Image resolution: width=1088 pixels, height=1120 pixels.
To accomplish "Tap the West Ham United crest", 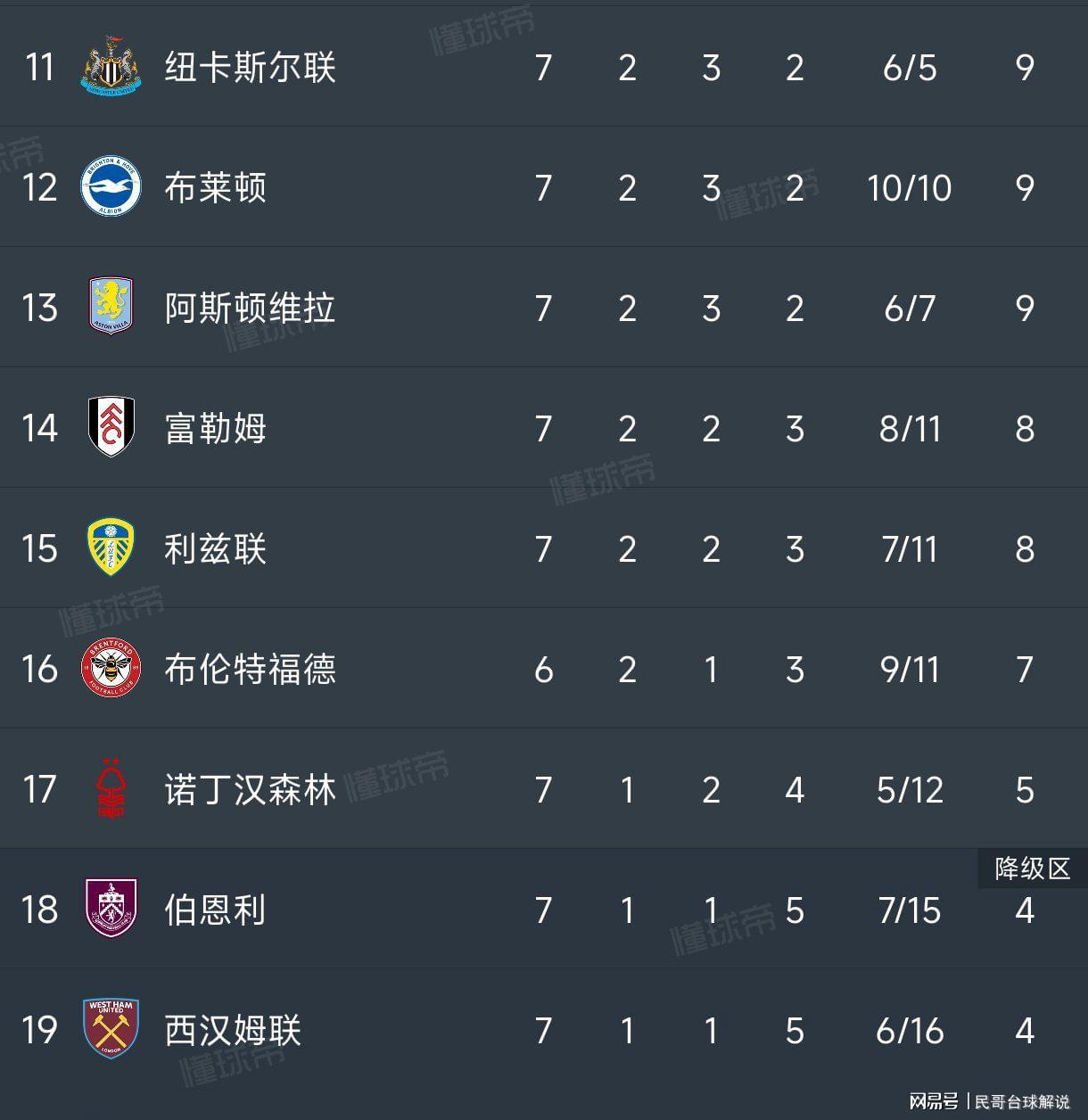I will 111,1029.
